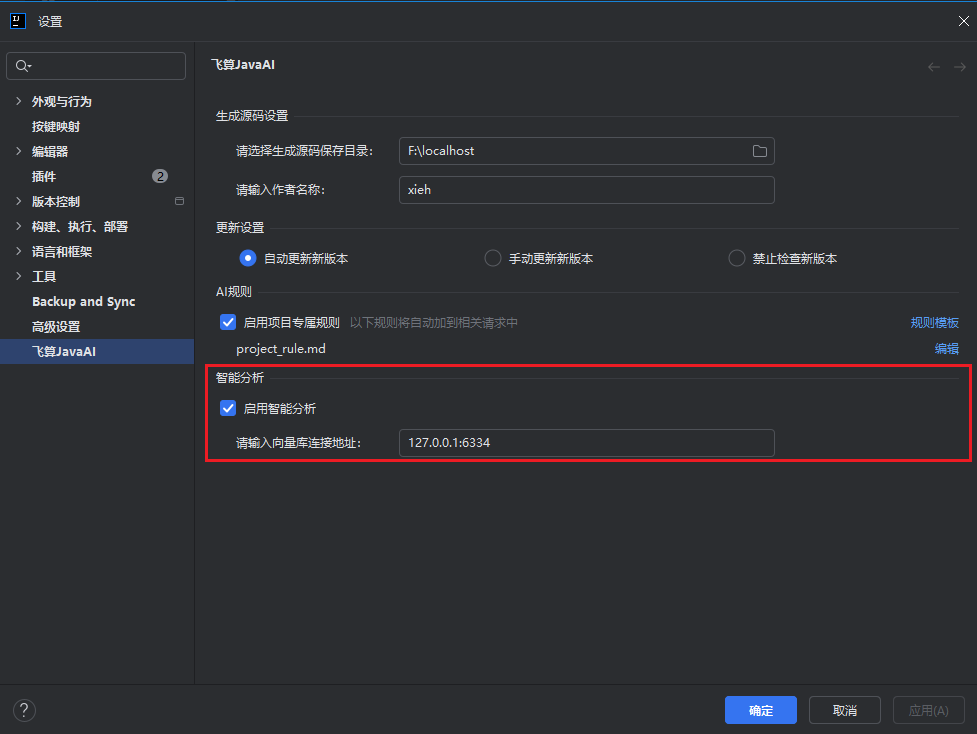
Task: Click 请输入向量库连接地址 label
Action: (x=298, y=443)
